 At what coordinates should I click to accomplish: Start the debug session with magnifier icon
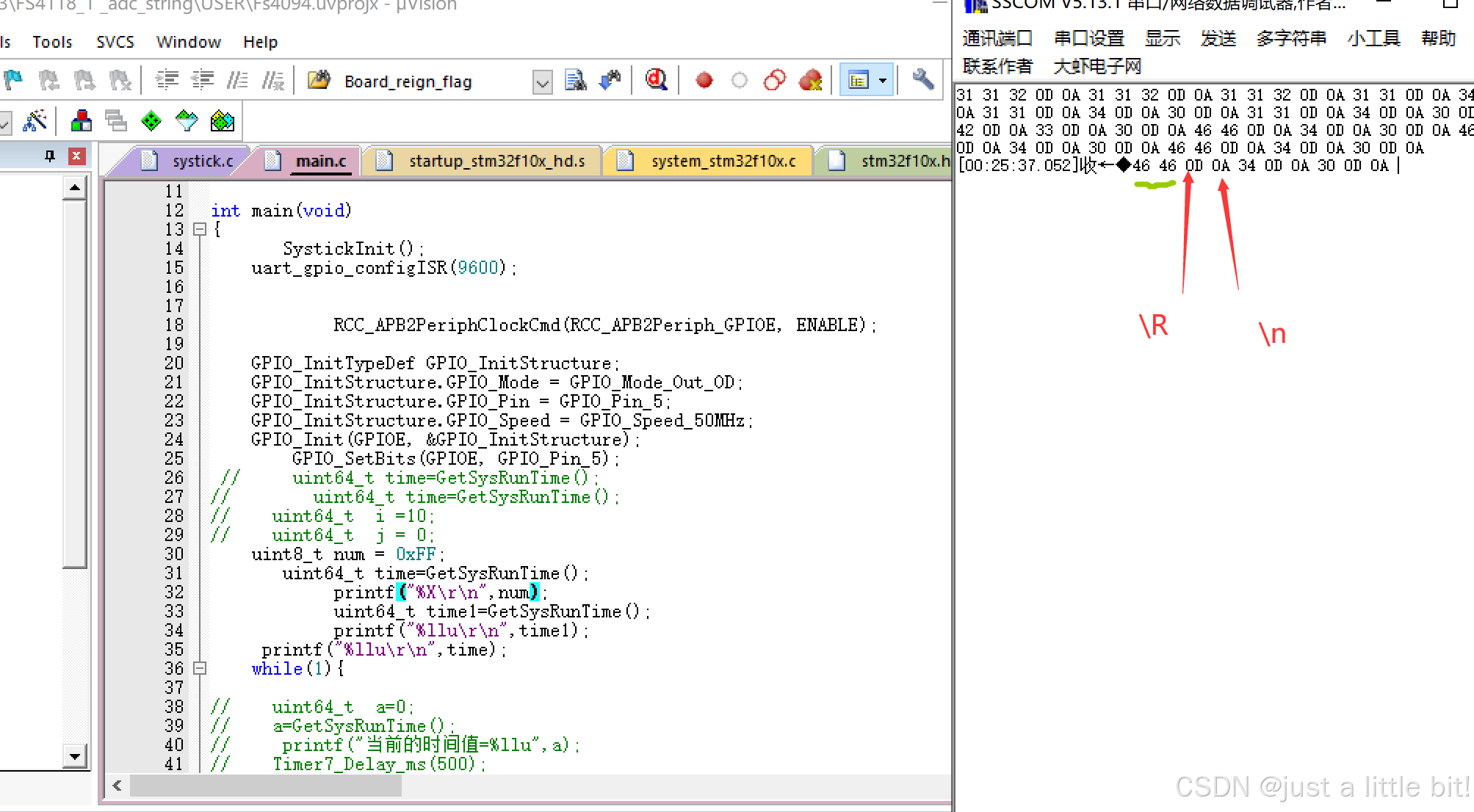coord(656,80)
